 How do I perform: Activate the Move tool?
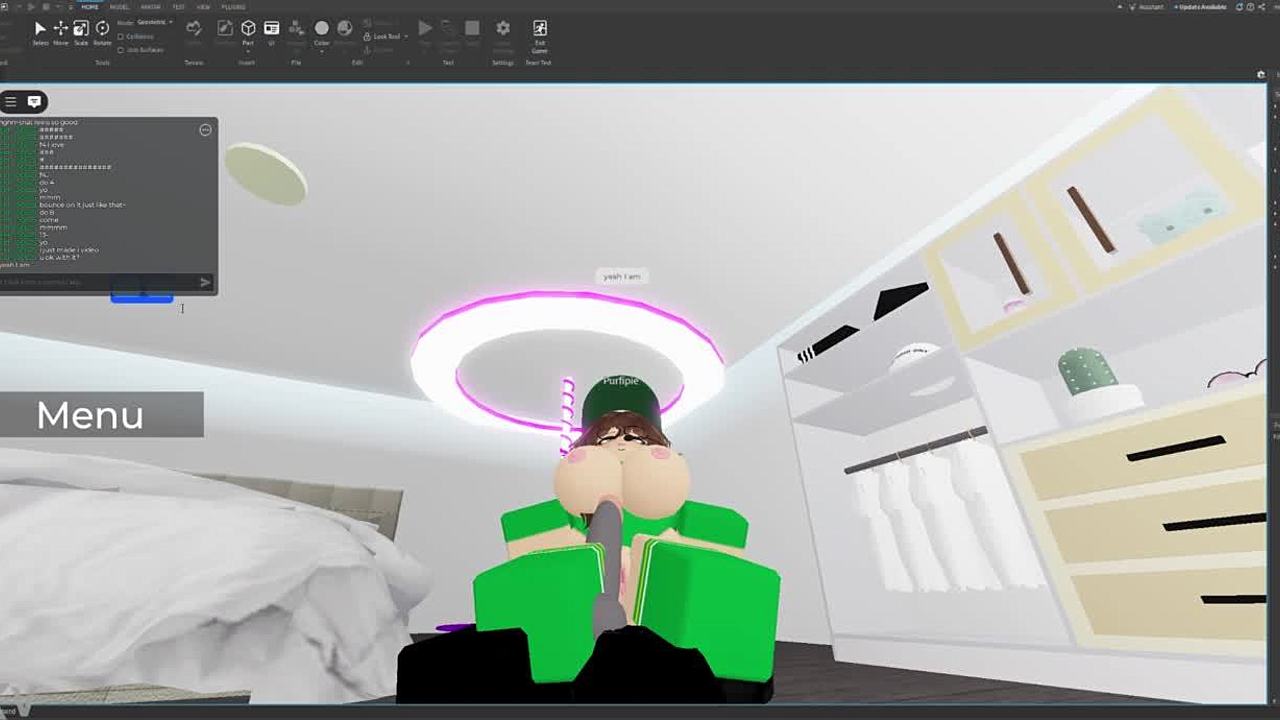(x=61, y=30)
